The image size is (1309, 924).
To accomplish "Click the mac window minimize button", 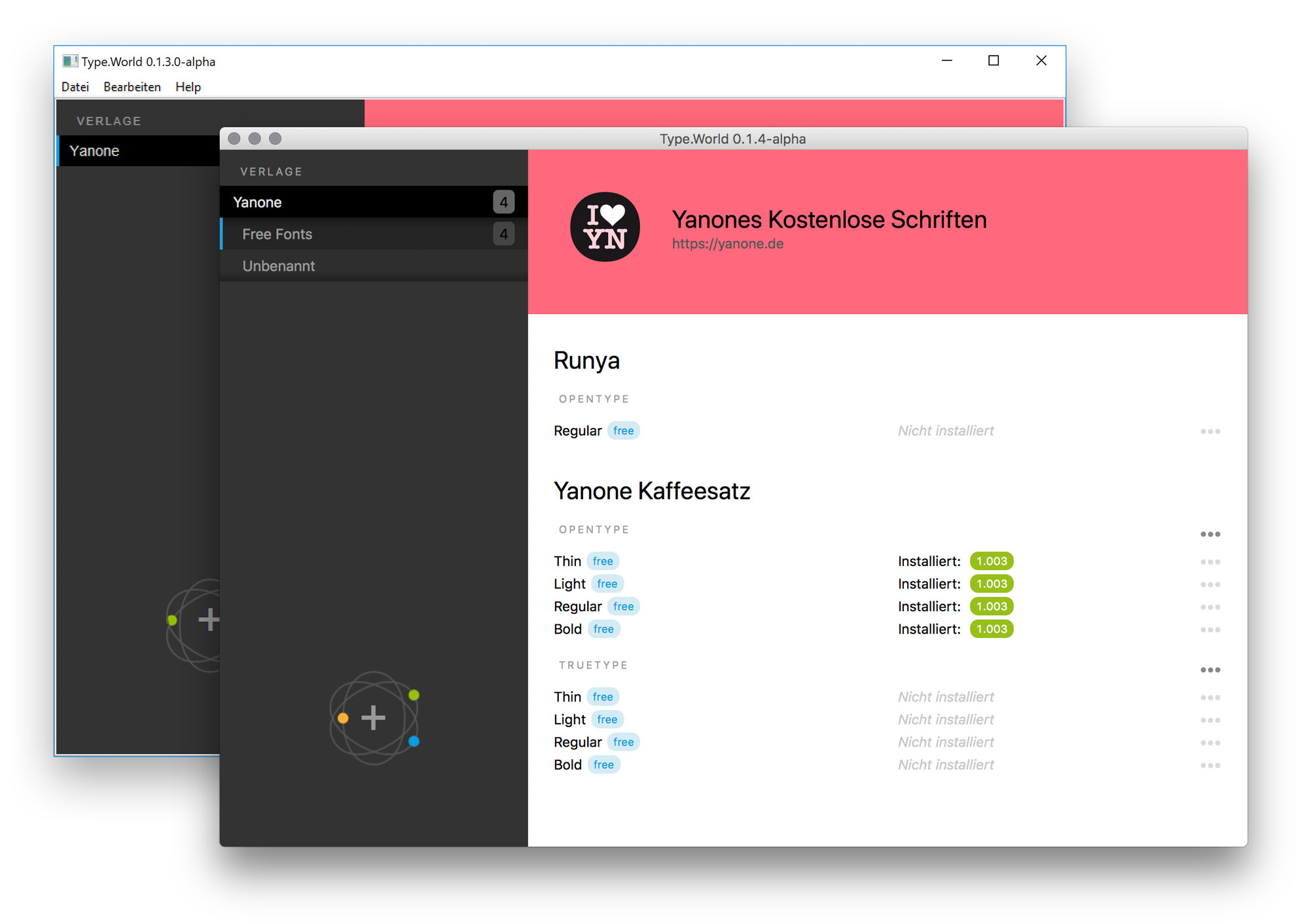I will [x=255, y=139].
